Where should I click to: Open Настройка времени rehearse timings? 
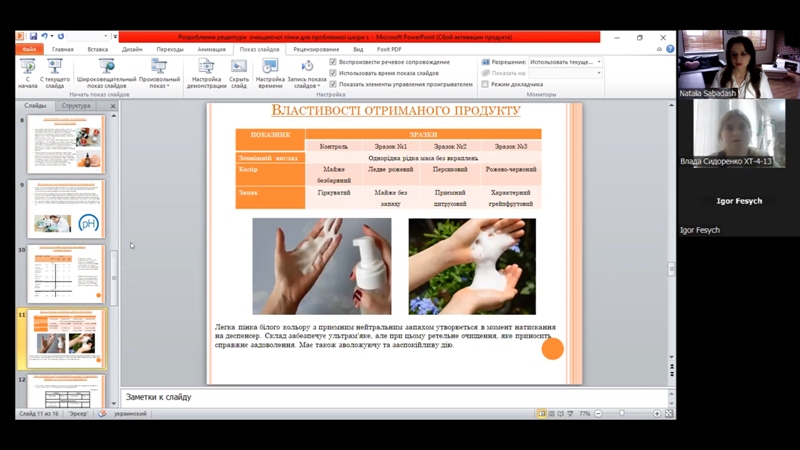pos(270,73)
